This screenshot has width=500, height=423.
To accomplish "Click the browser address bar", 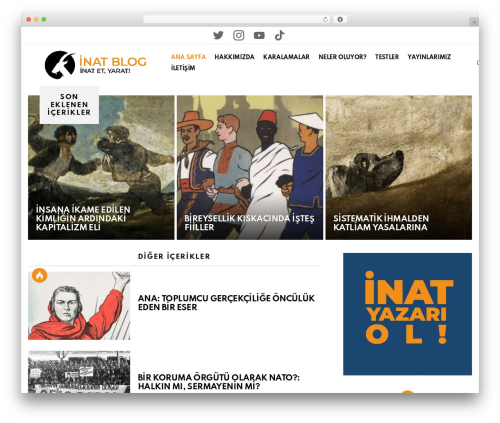I will (237, 20).
